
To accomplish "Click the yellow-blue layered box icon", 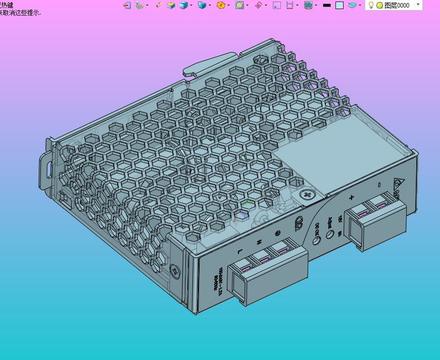I will 171,5.
